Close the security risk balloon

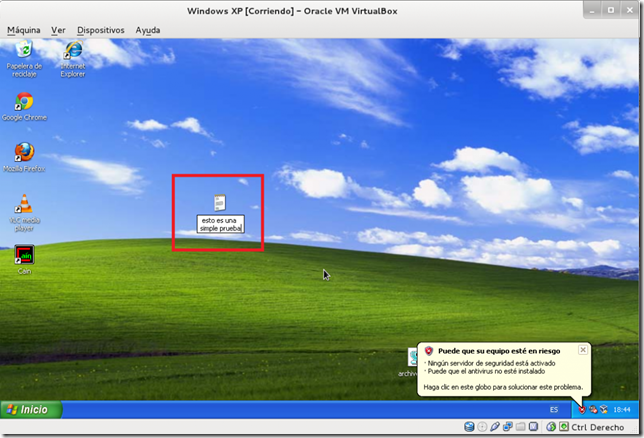coord(583,350)
